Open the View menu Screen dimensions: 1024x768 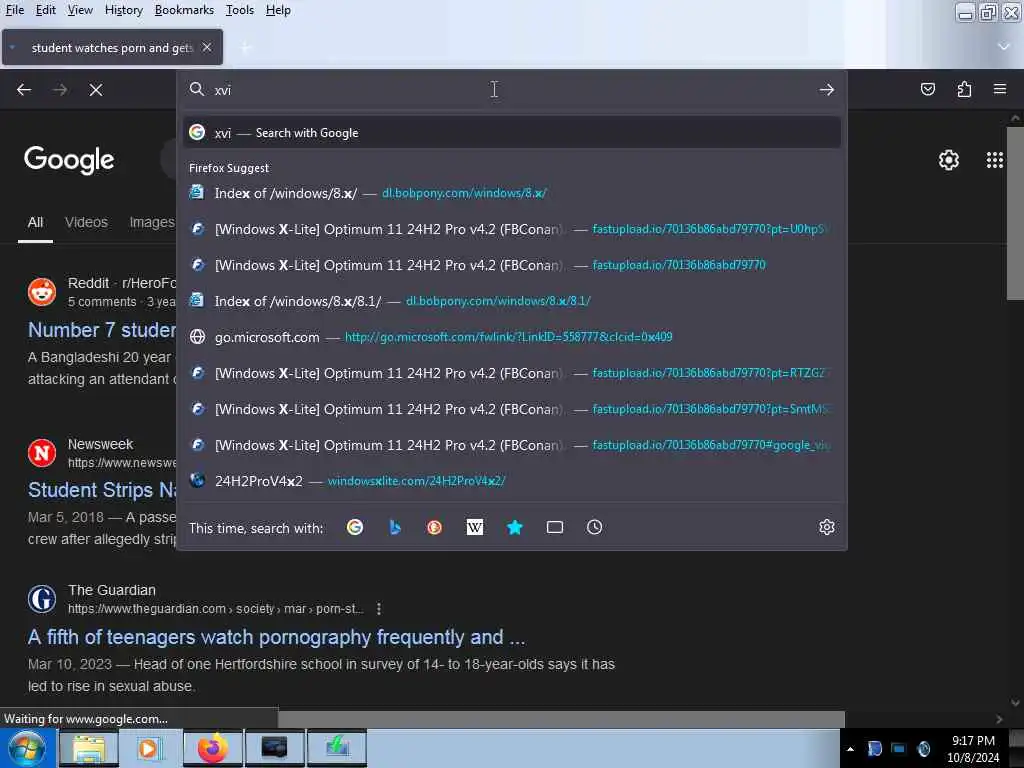click(80, 10)
